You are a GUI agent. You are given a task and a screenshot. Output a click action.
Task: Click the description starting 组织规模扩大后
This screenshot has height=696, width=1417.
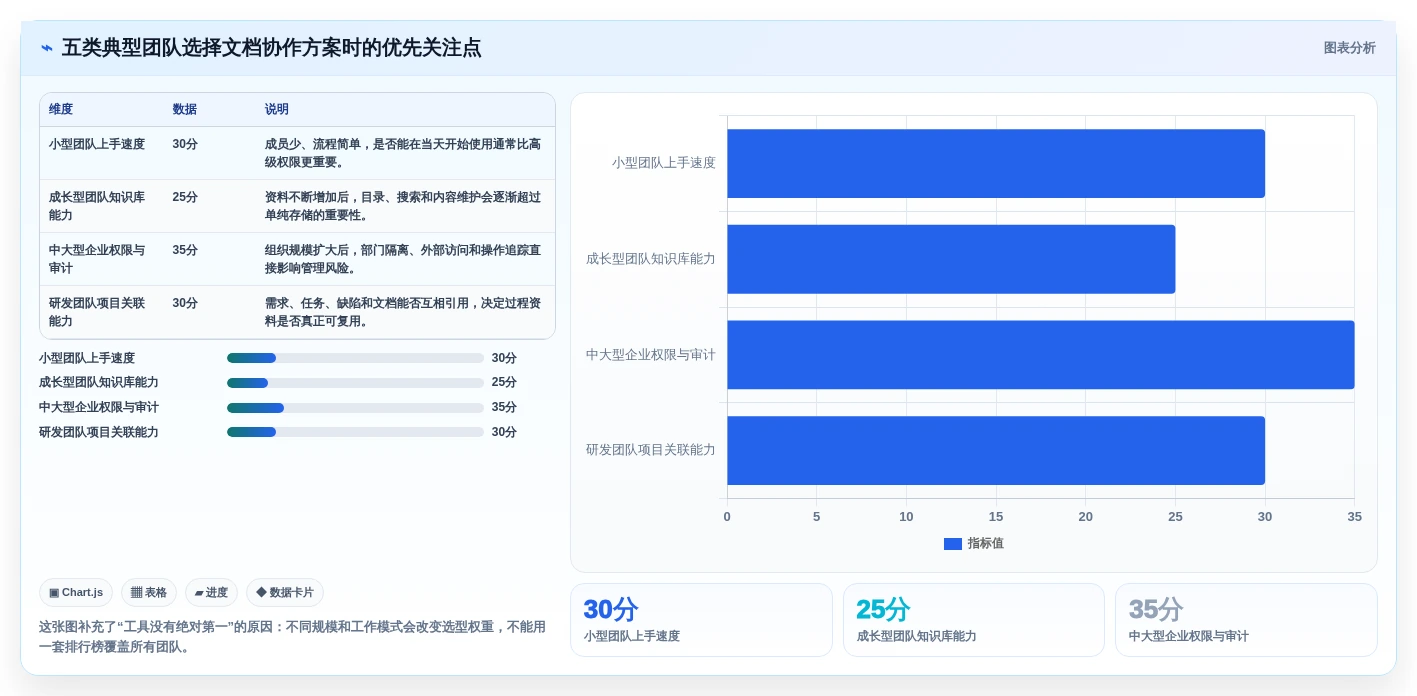403,259
